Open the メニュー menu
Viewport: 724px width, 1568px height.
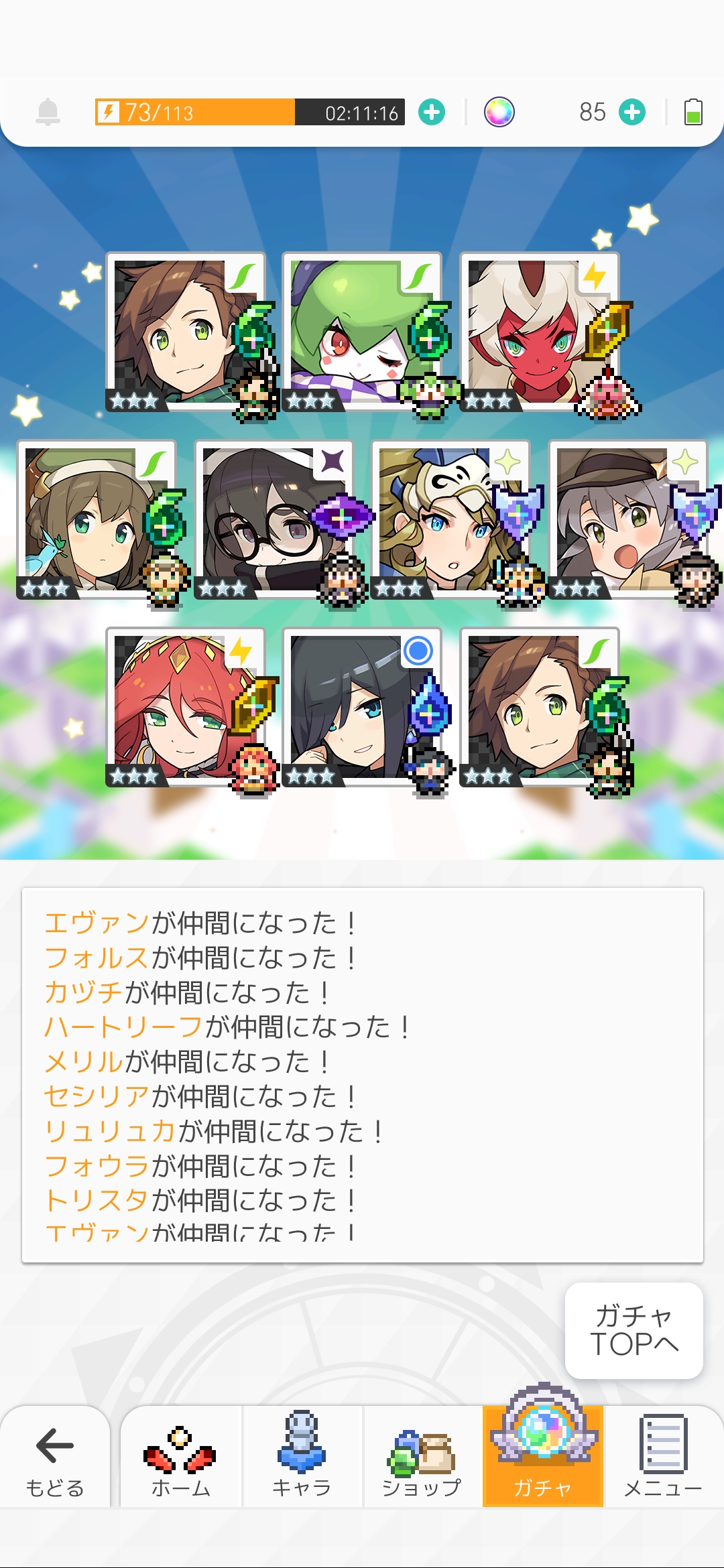click(663, 1457)
